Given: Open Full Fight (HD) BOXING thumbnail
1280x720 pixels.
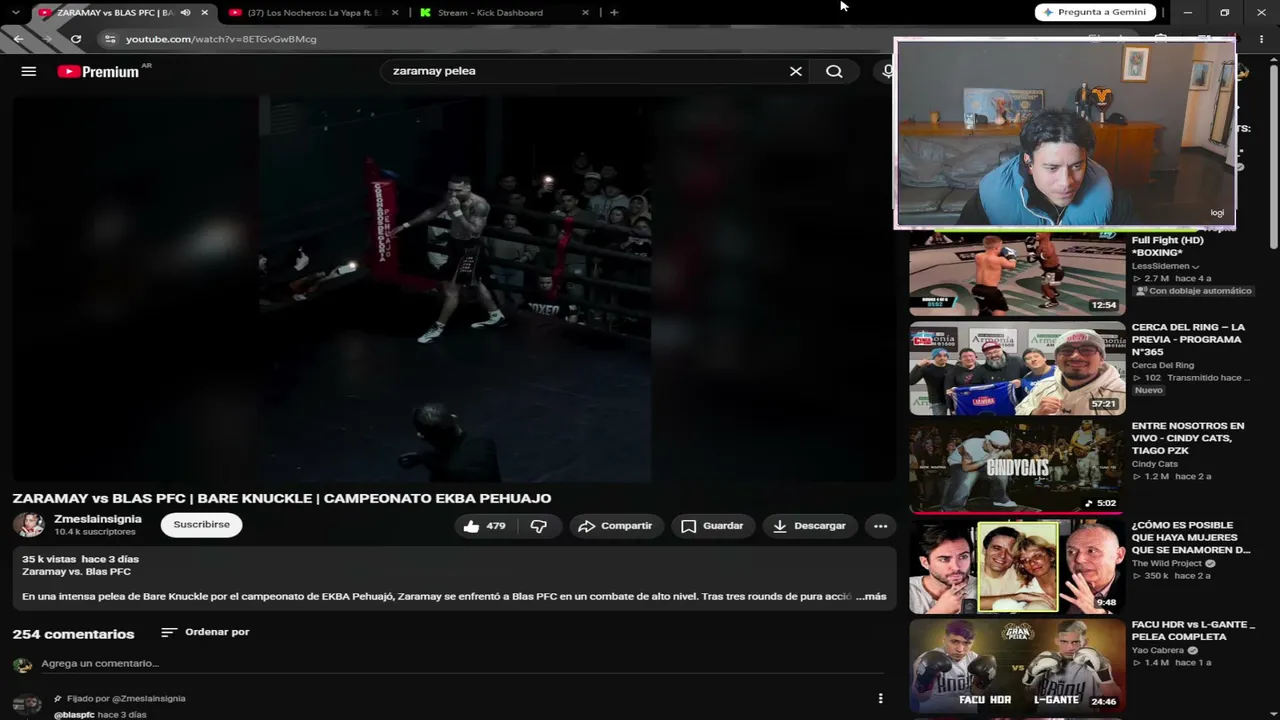Looking at the screenshot, I should coord(1017,275).
